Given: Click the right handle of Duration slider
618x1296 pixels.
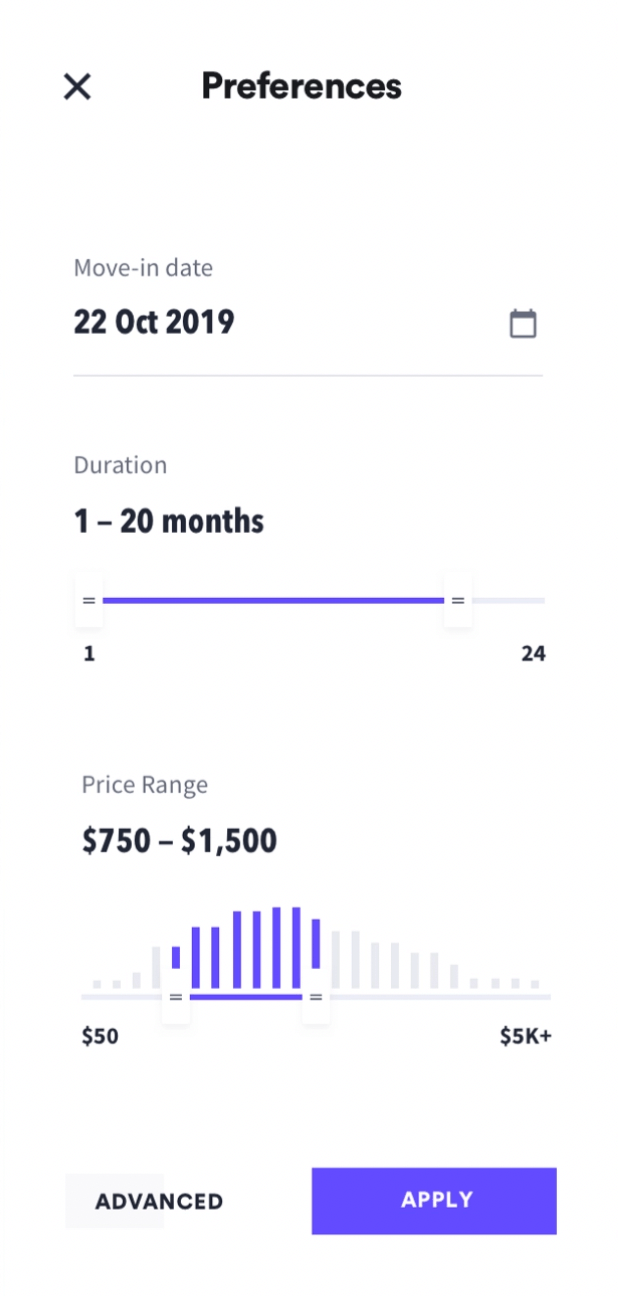Looking at the screenshot, I should tap(458, 601).
